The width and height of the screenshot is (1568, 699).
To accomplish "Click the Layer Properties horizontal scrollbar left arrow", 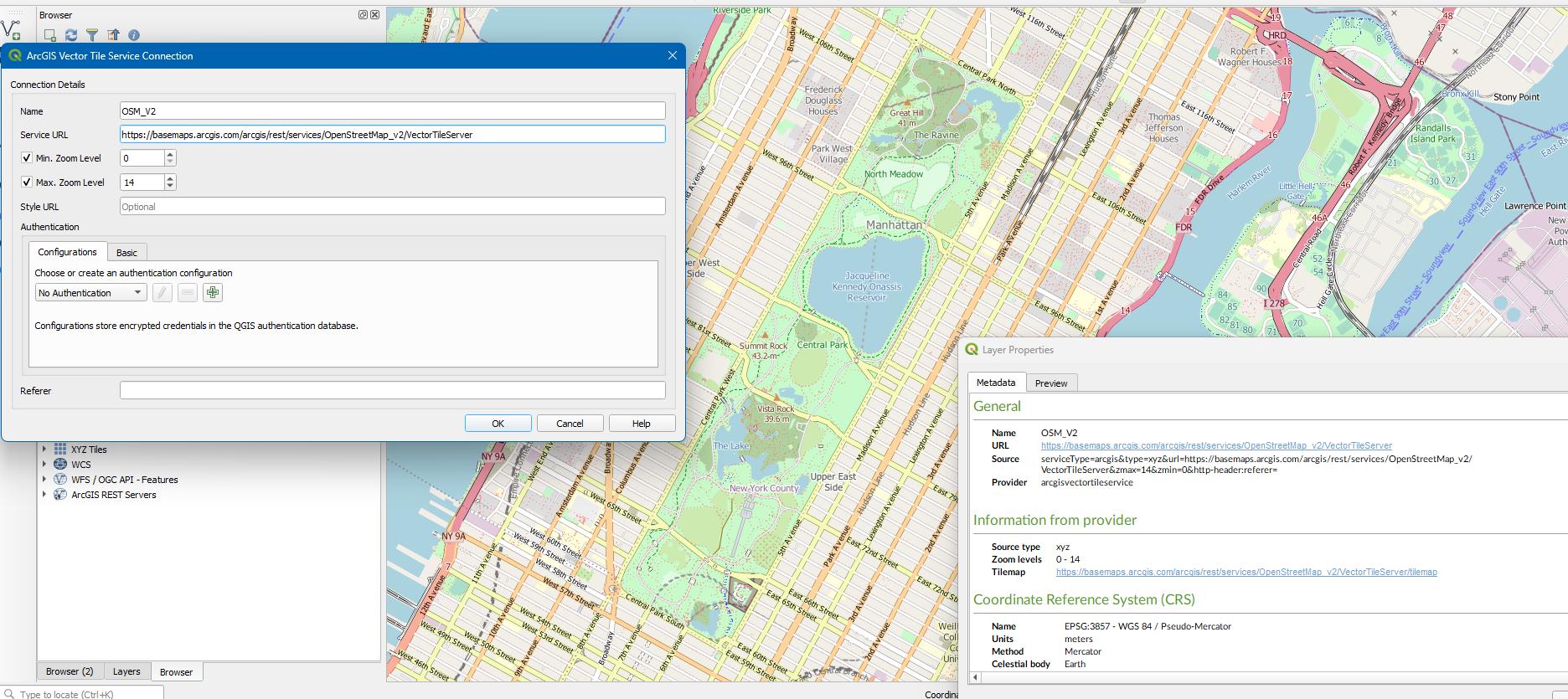I will click(x=974, y=676).
